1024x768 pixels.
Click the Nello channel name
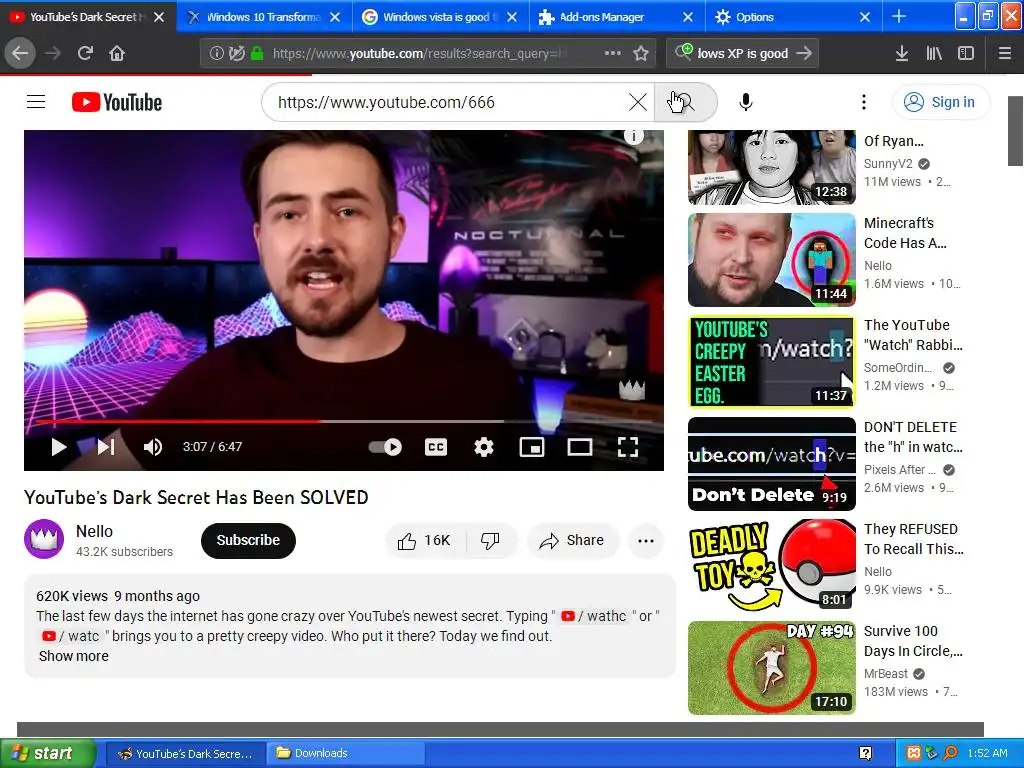(x=94, y=532)
